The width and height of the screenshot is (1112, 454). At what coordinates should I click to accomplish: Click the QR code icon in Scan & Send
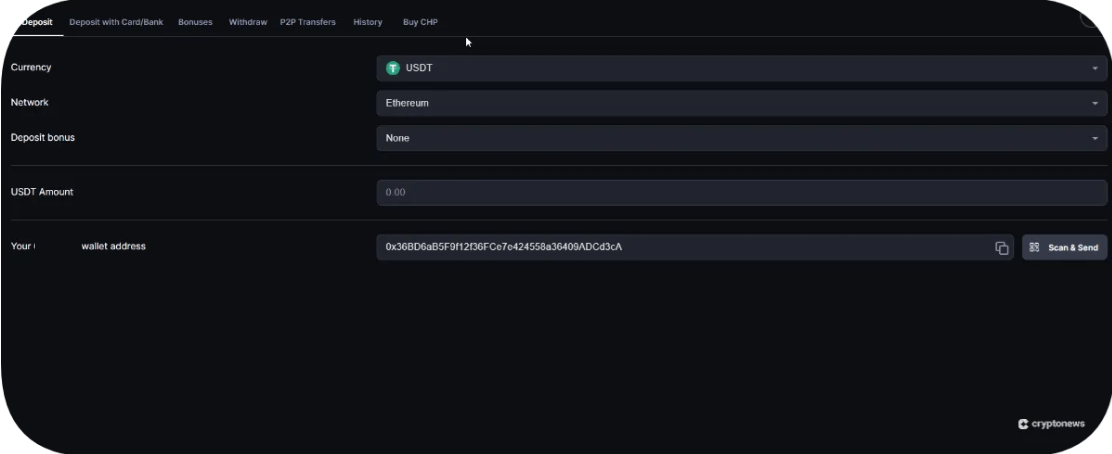click(1035, 248)
